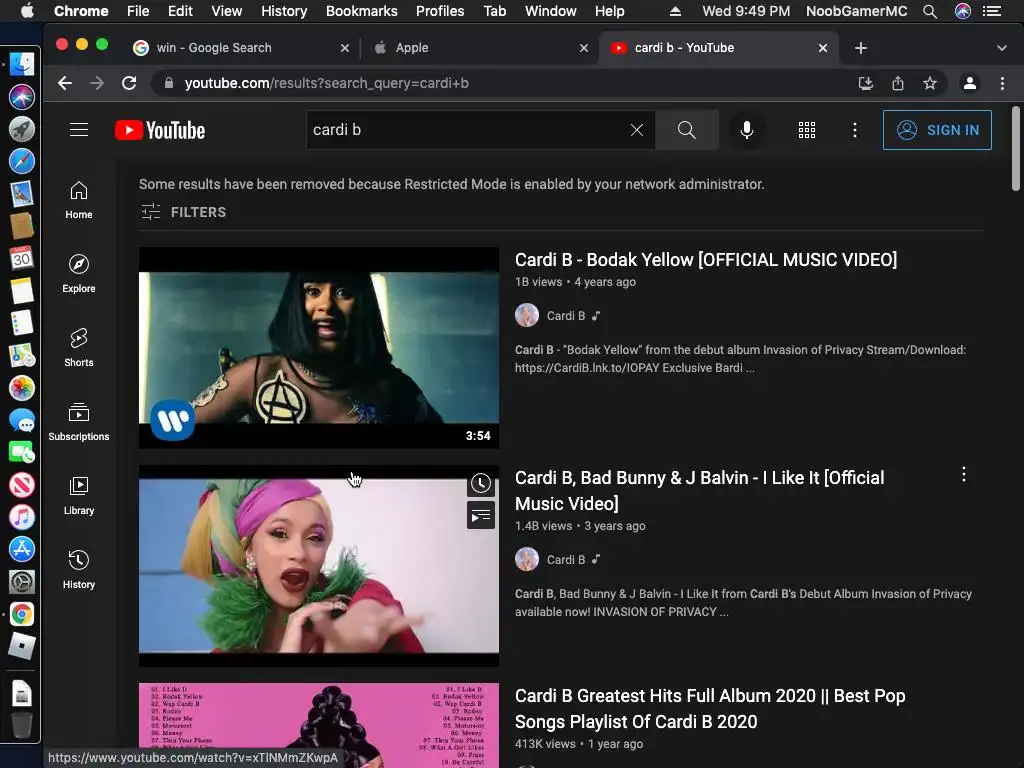The image size is (1024, 768).
Task: Open Music app from the Dock
Action: click(x=21, y=517)
